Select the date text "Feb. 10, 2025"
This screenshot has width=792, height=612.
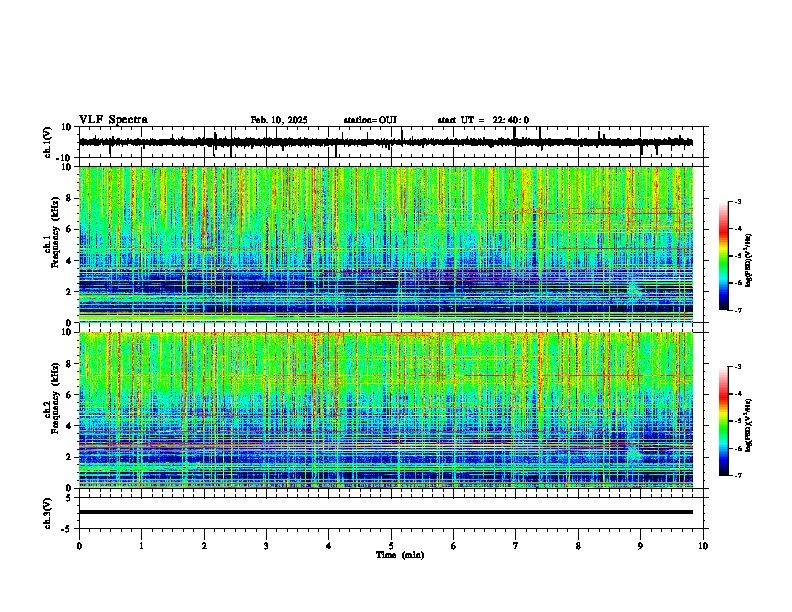279,120
